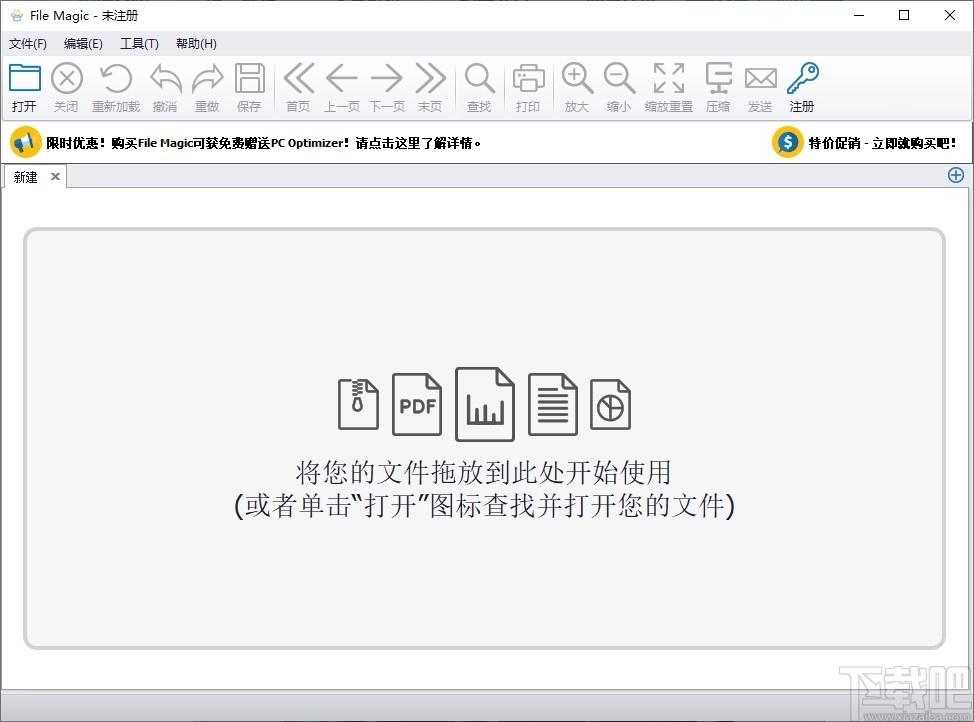The height and width of the screenshot is (722, 974).
Task: Open the 文件(F) menu
Action: (28, 43)
